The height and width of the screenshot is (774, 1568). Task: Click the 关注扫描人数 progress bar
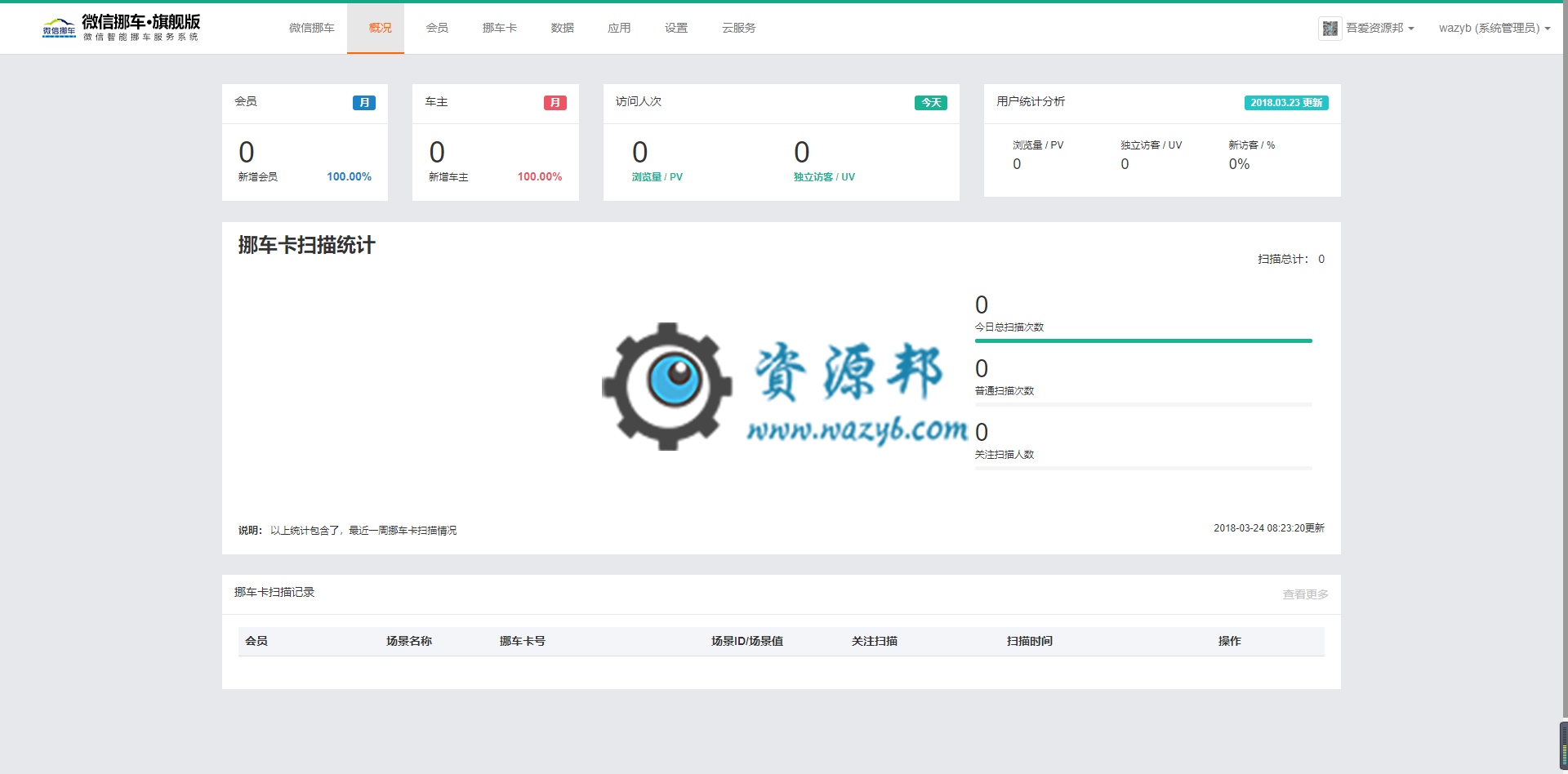tap(1143, 468)
